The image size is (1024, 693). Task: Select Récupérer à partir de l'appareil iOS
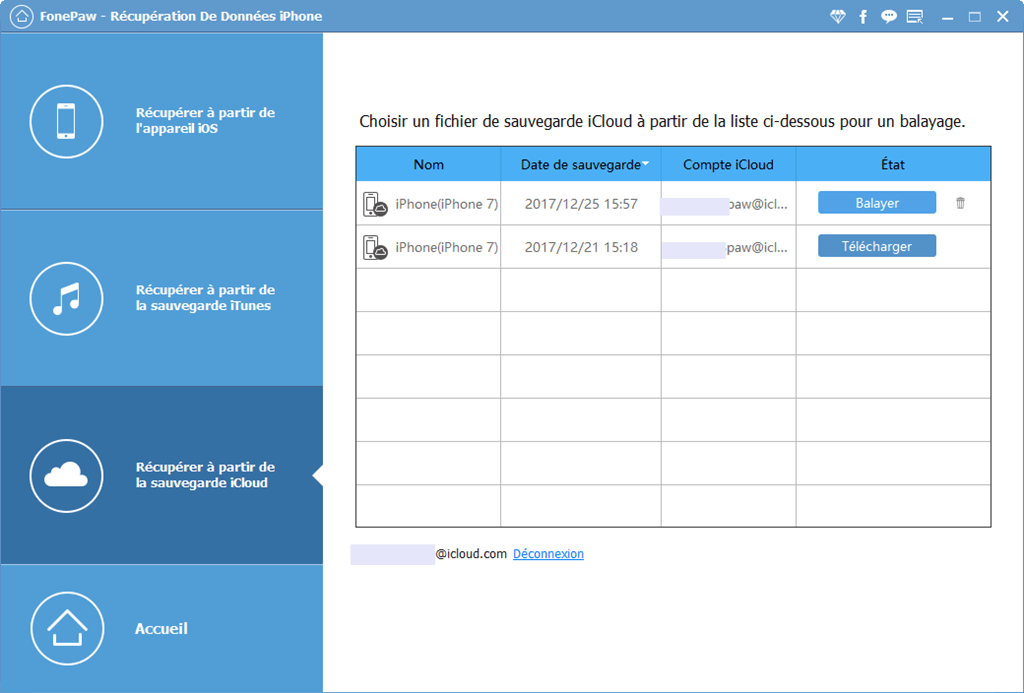[x=205, y=121]
